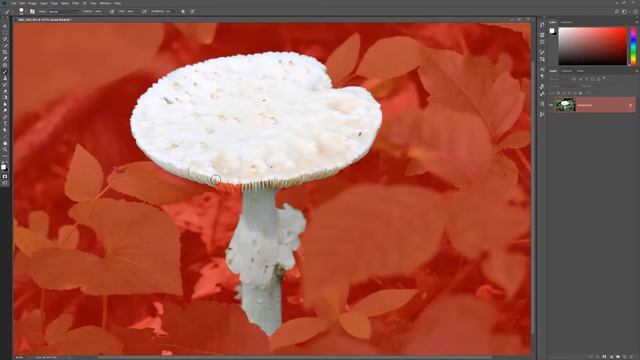
Task: Select the Horizontal Type tool
Action: pyautogui.click(x=5, y=124)
